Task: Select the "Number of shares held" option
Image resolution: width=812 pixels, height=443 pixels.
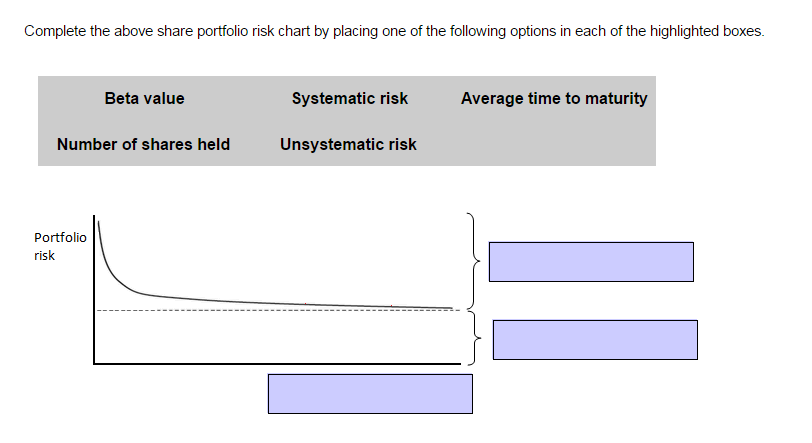Action: 143,144
